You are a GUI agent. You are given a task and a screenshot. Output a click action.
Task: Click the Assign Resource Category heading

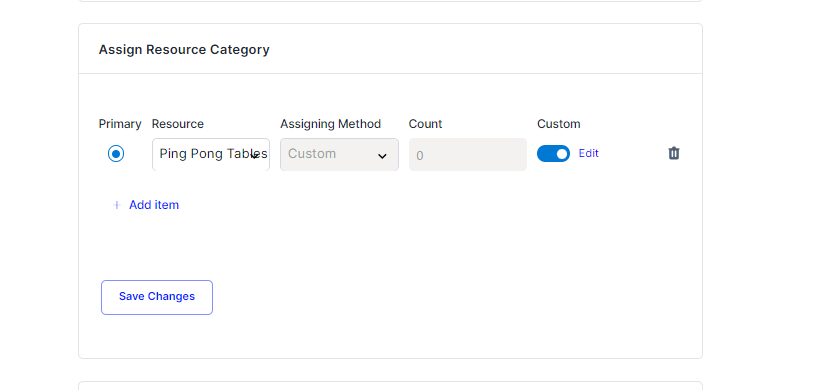184,49
